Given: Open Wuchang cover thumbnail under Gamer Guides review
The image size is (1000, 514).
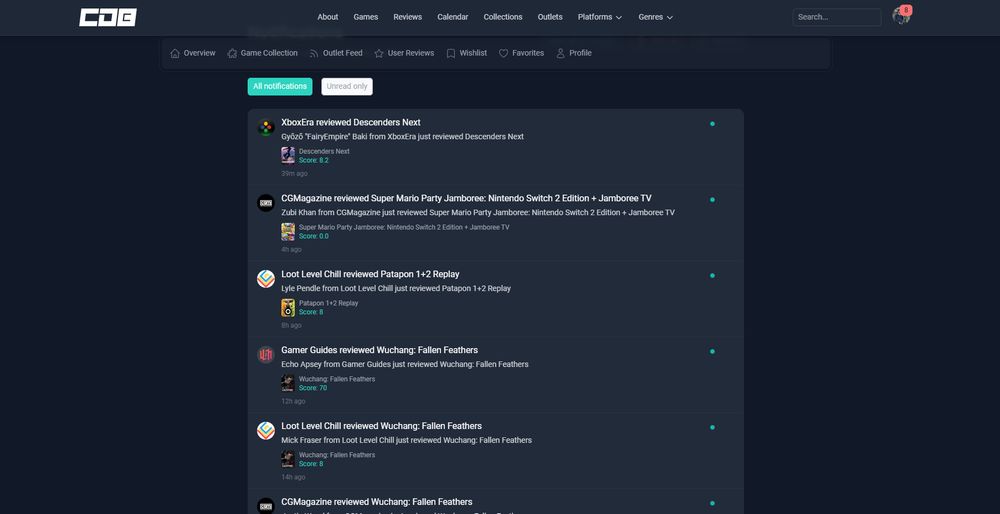Looking at the screenshot, I should coord(288,383).
